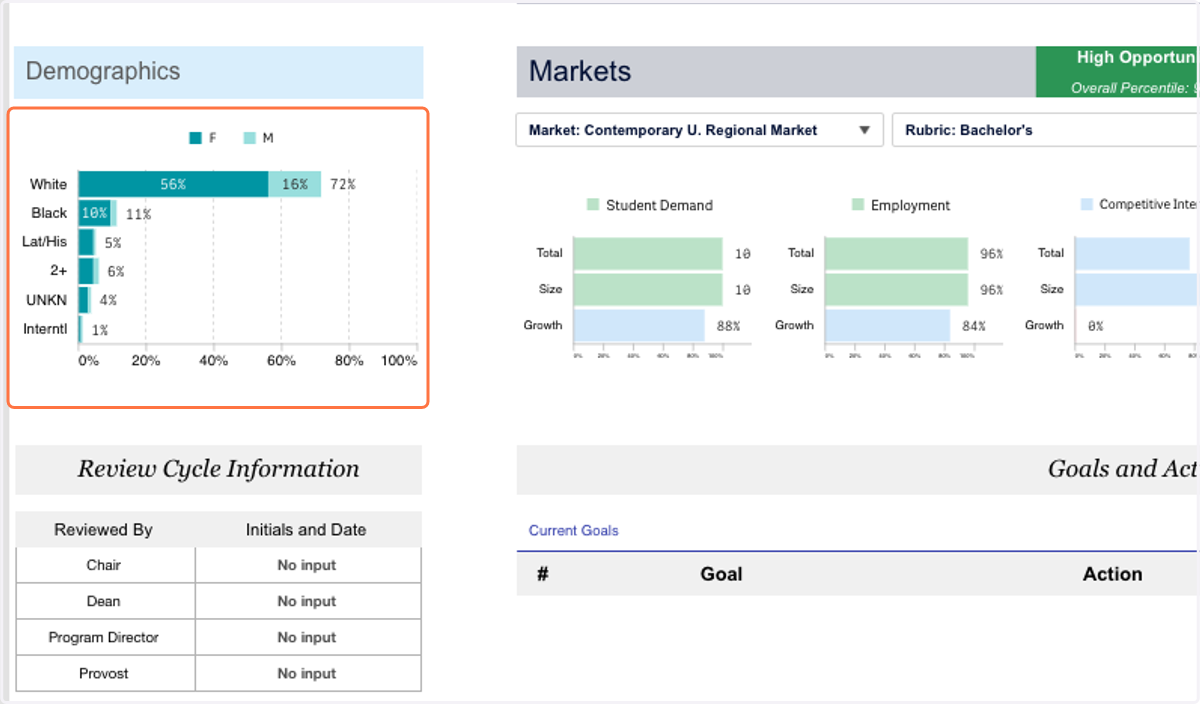Open the Market: Contemporary U. Regional Market dropdown

(699, 130)
